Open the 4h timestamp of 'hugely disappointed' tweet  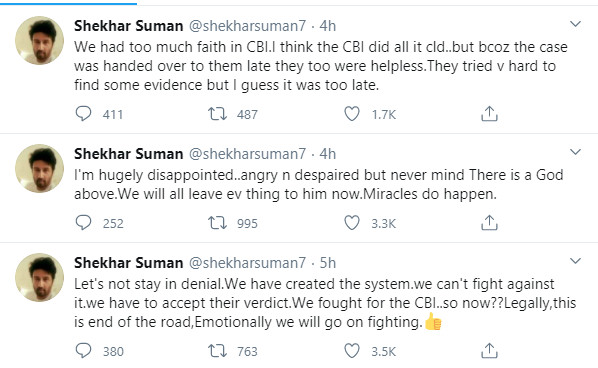pyautogui.click(x=328, y=154)
